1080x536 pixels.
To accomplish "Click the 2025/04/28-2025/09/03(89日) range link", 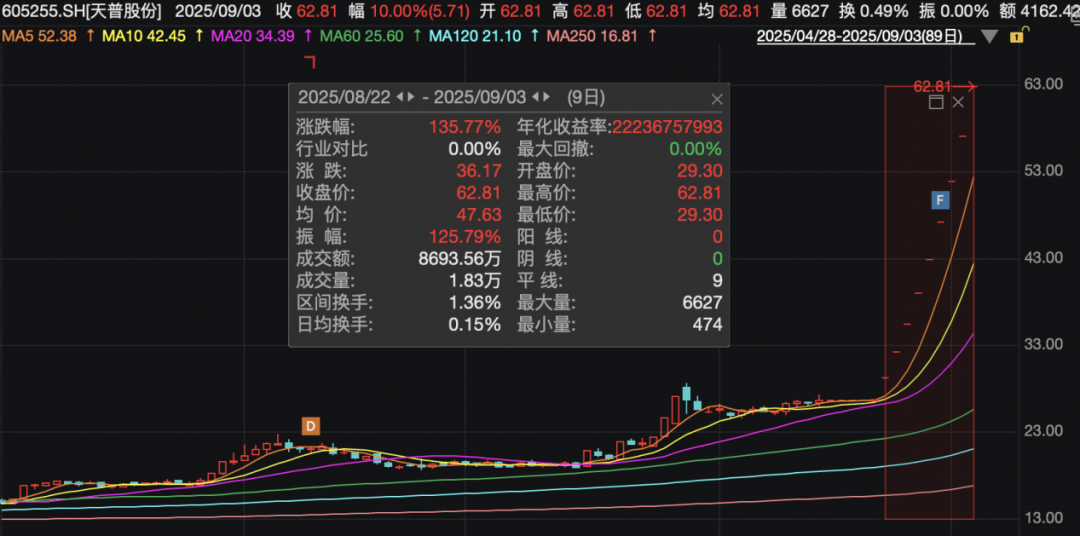I will click(866, 37).
